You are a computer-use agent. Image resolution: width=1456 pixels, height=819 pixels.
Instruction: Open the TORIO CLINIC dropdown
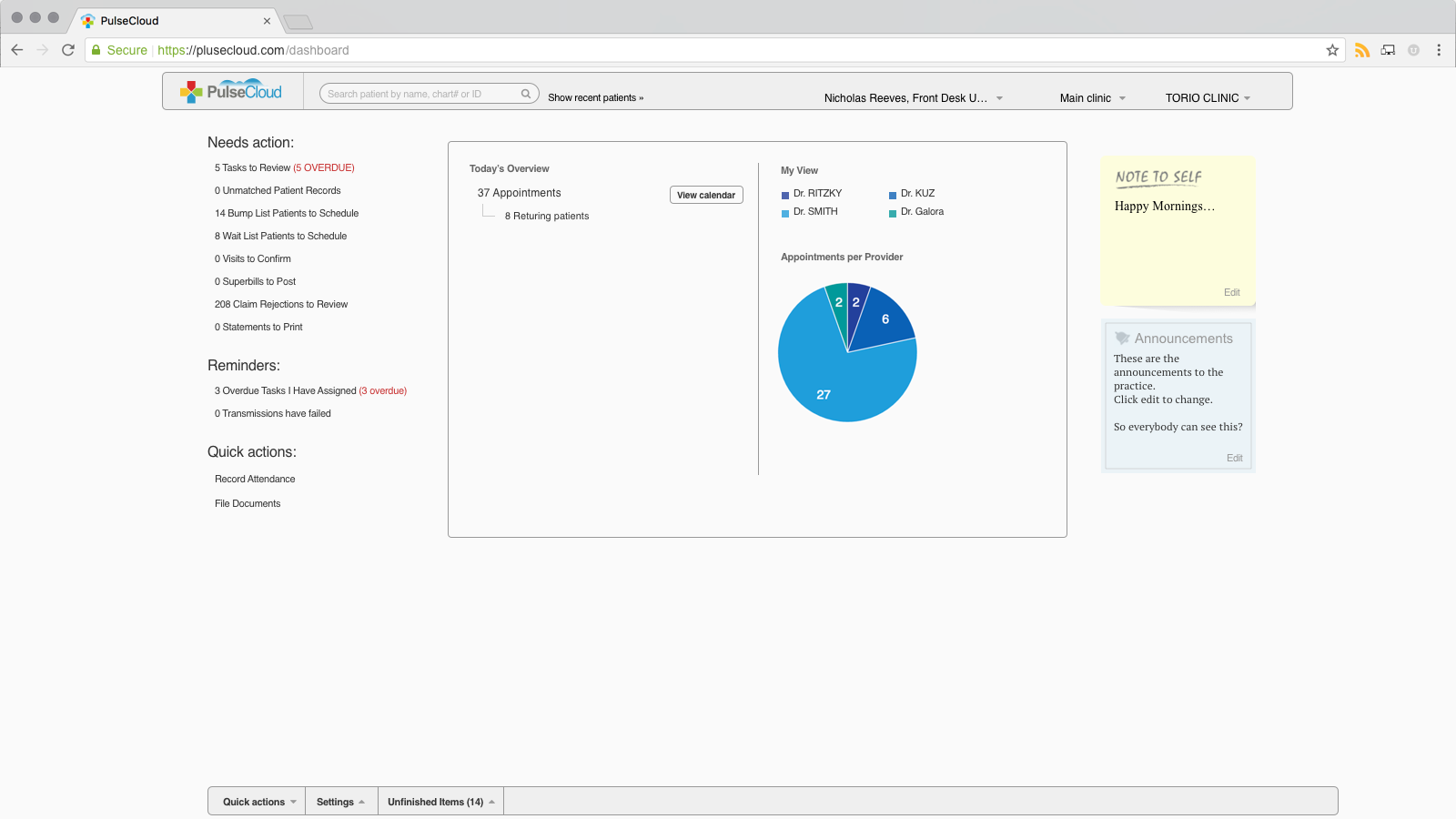tap(1208, 98)
